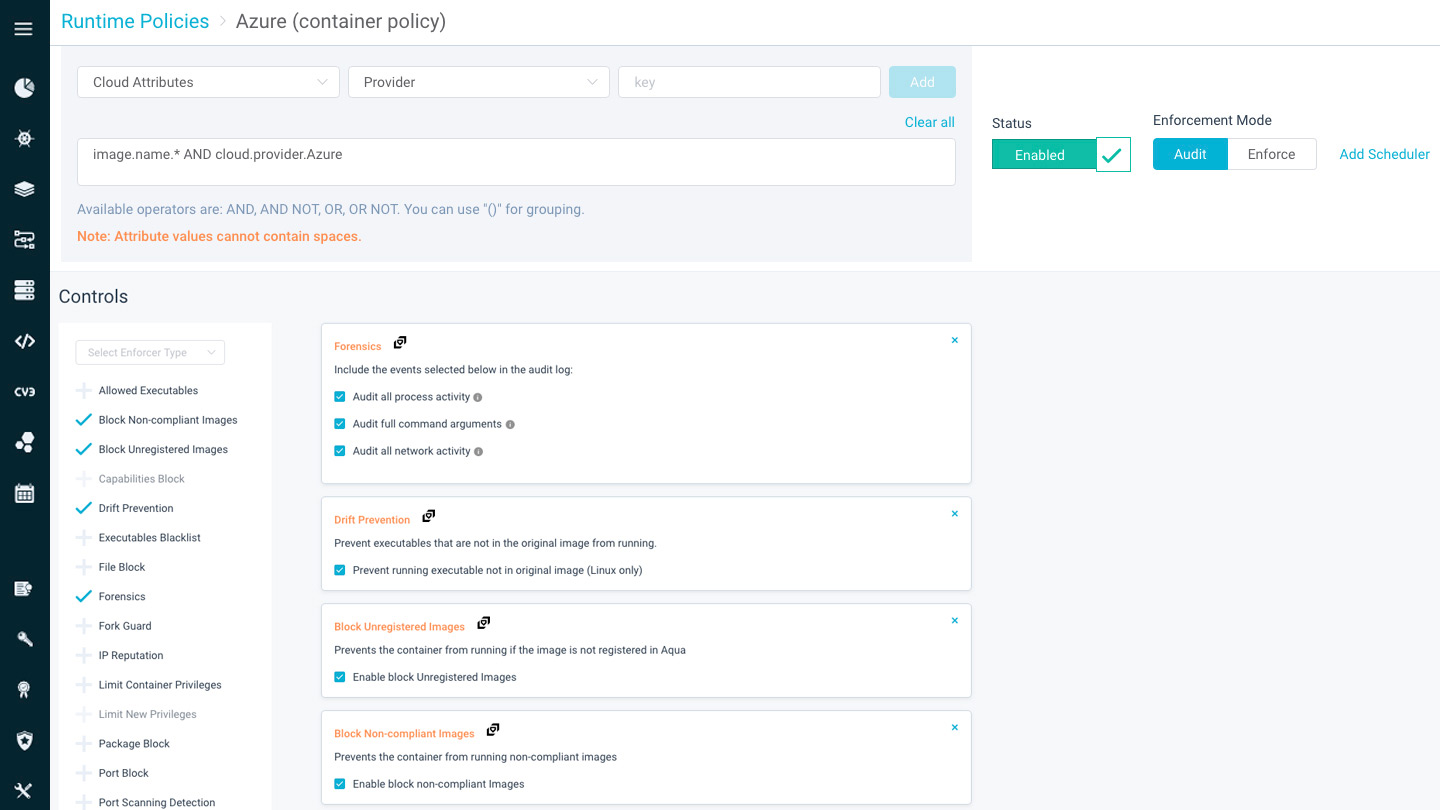Expand the Provider dropdown
Viewport: 1440px width, 810px height.
coord(478,82)
